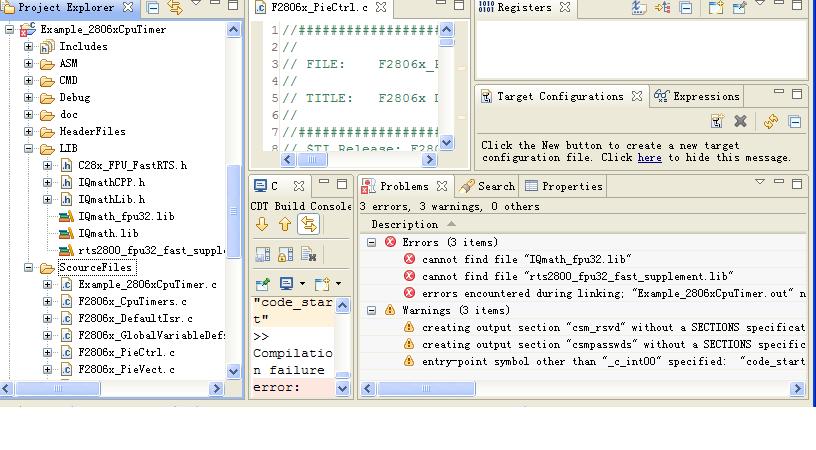Image resolution: width=816 pixels, height=450 pixels.
Task: Open the Search tab
Action: coord(488,186)
